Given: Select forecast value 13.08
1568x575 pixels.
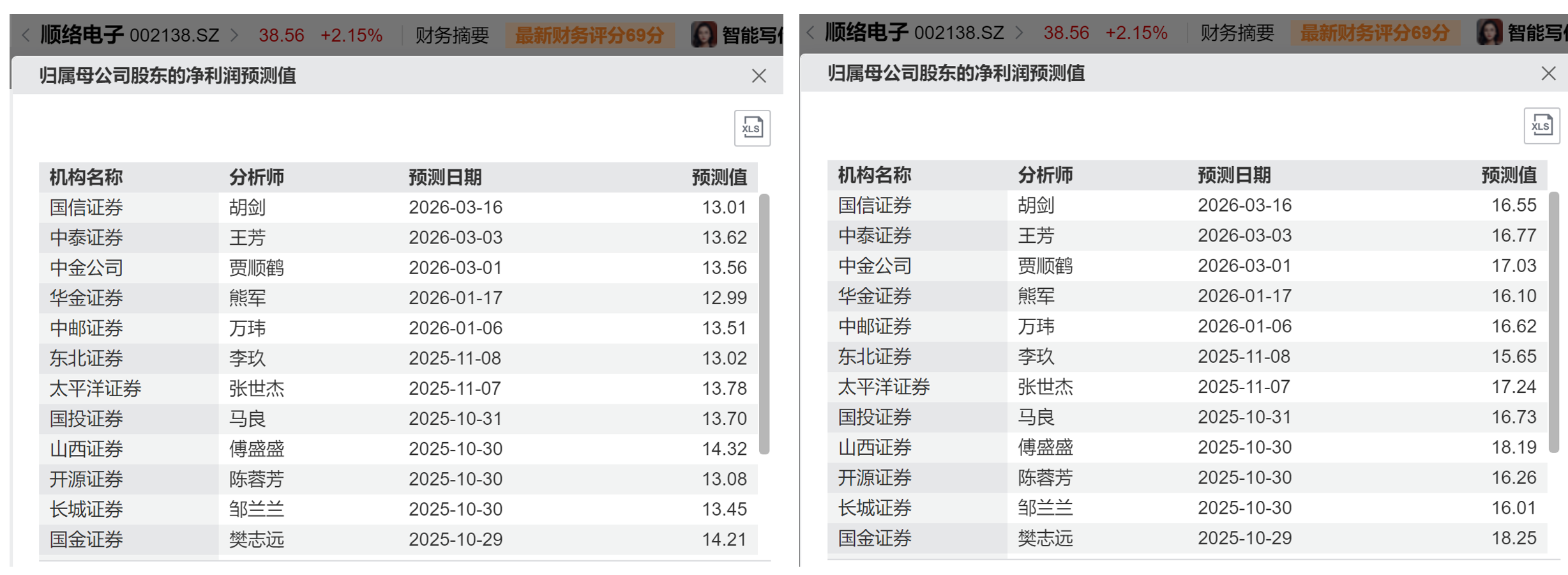Looking at the screenshot, I should [x=725, y=479].
